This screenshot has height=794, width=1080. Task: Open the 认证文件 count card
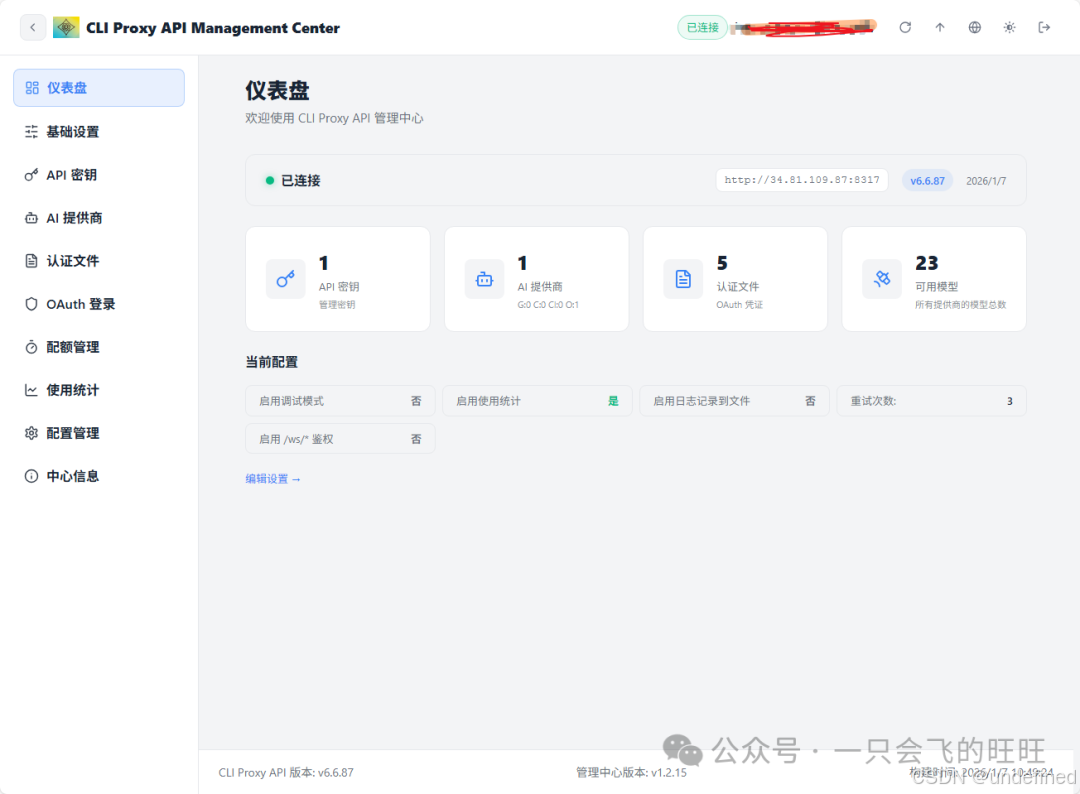tap(735, 279)
